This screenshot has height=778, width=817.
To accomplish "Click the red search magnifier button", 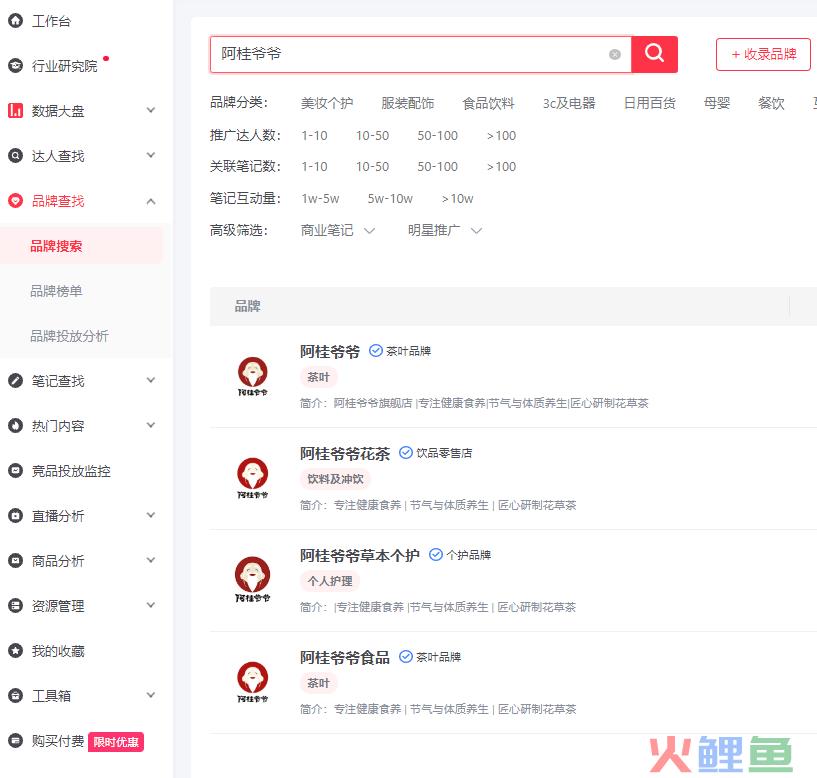I will pos(654,54).
